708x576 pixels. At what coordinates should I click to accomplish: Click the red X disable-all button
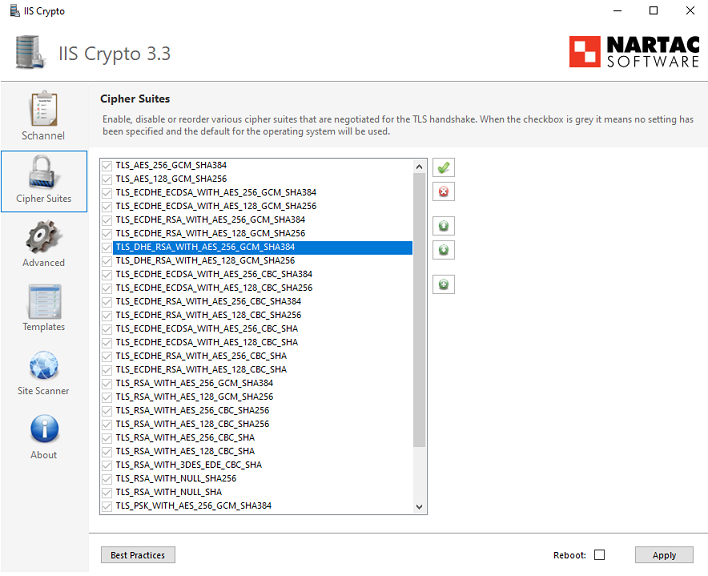click(x=443, y=191)
